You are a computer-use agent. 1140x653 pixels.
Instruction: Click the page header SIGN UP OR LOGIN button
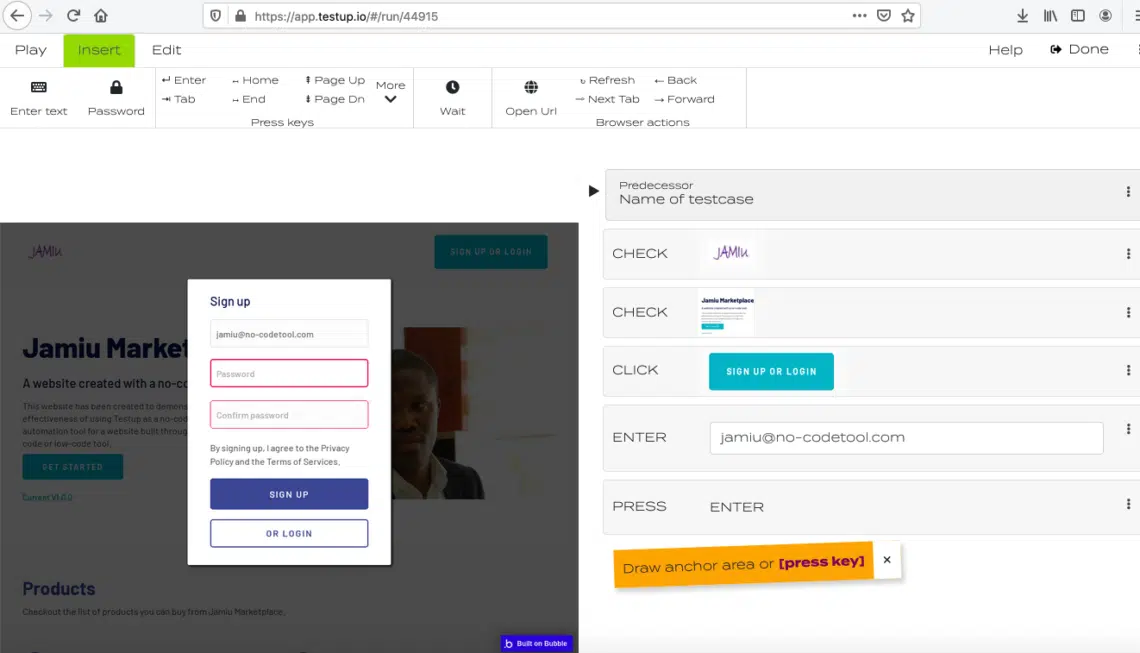pos(491,252)
